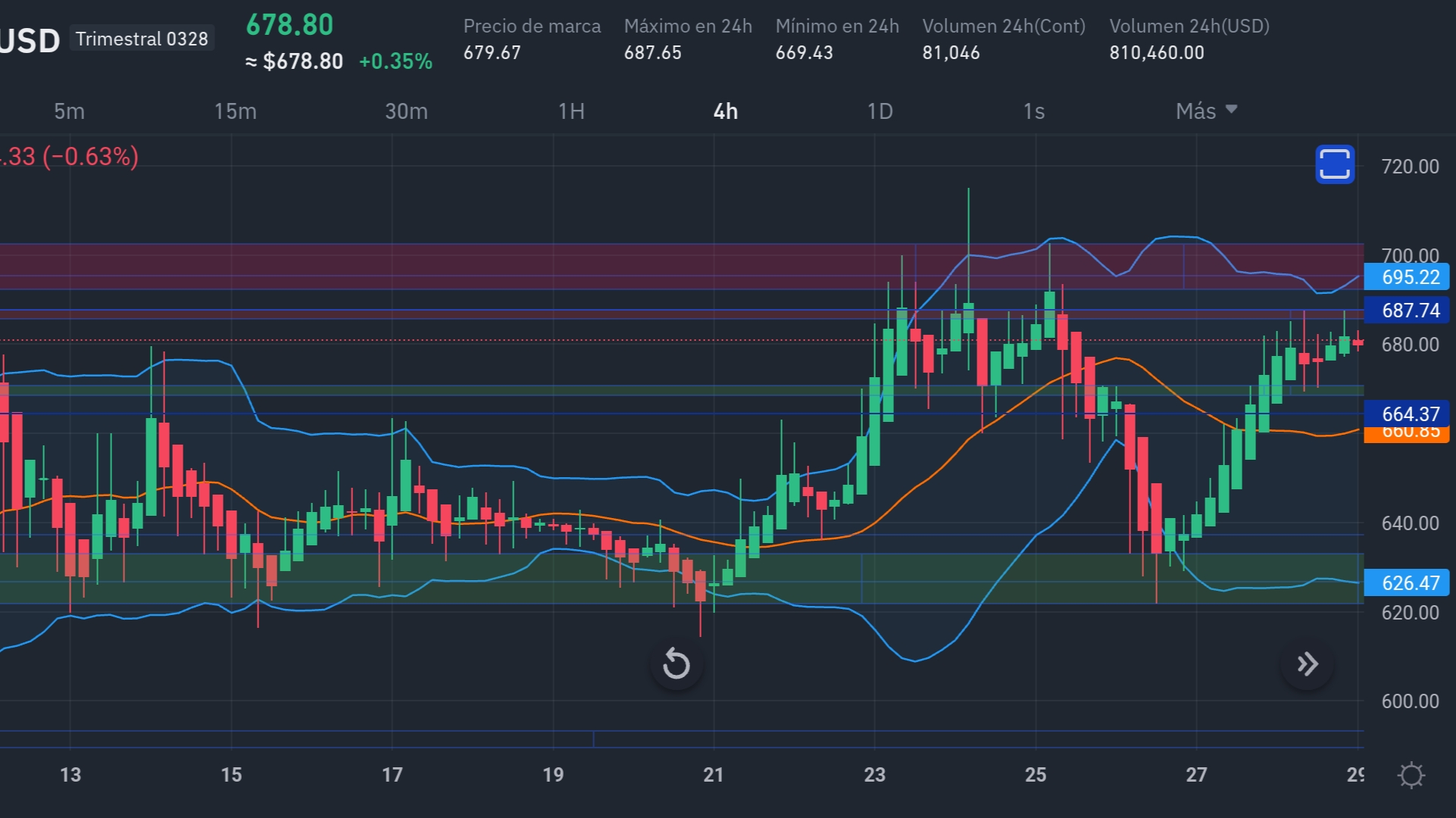Expand the Más timeframe dropdown
Screen dimensions: 1456x818
tap(1206, 111)
